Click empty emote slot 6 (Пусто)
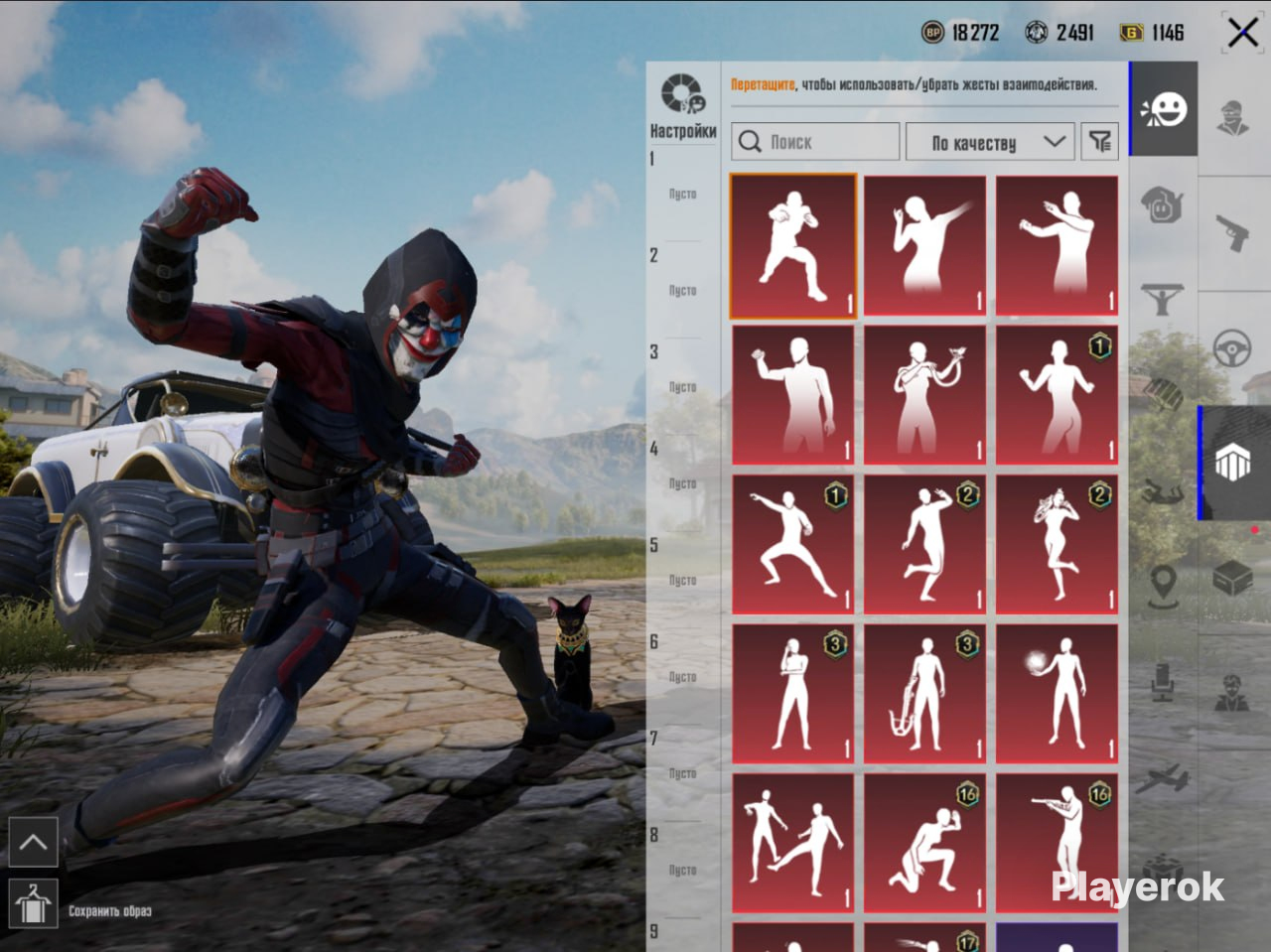The image size is (1271, 952). click(682, 677)
